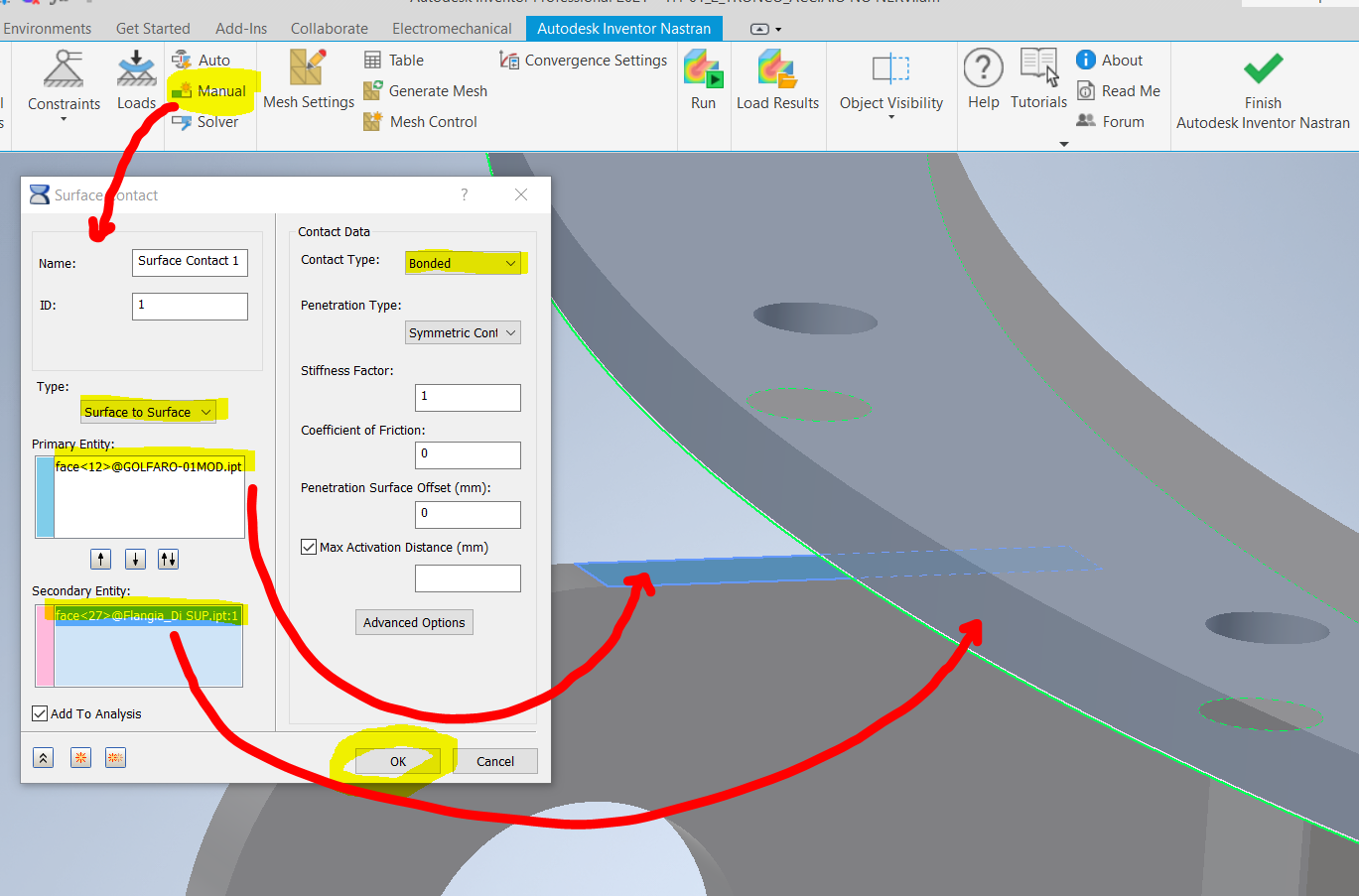Cancel the Surface Contact dialog

click(495, 761)
